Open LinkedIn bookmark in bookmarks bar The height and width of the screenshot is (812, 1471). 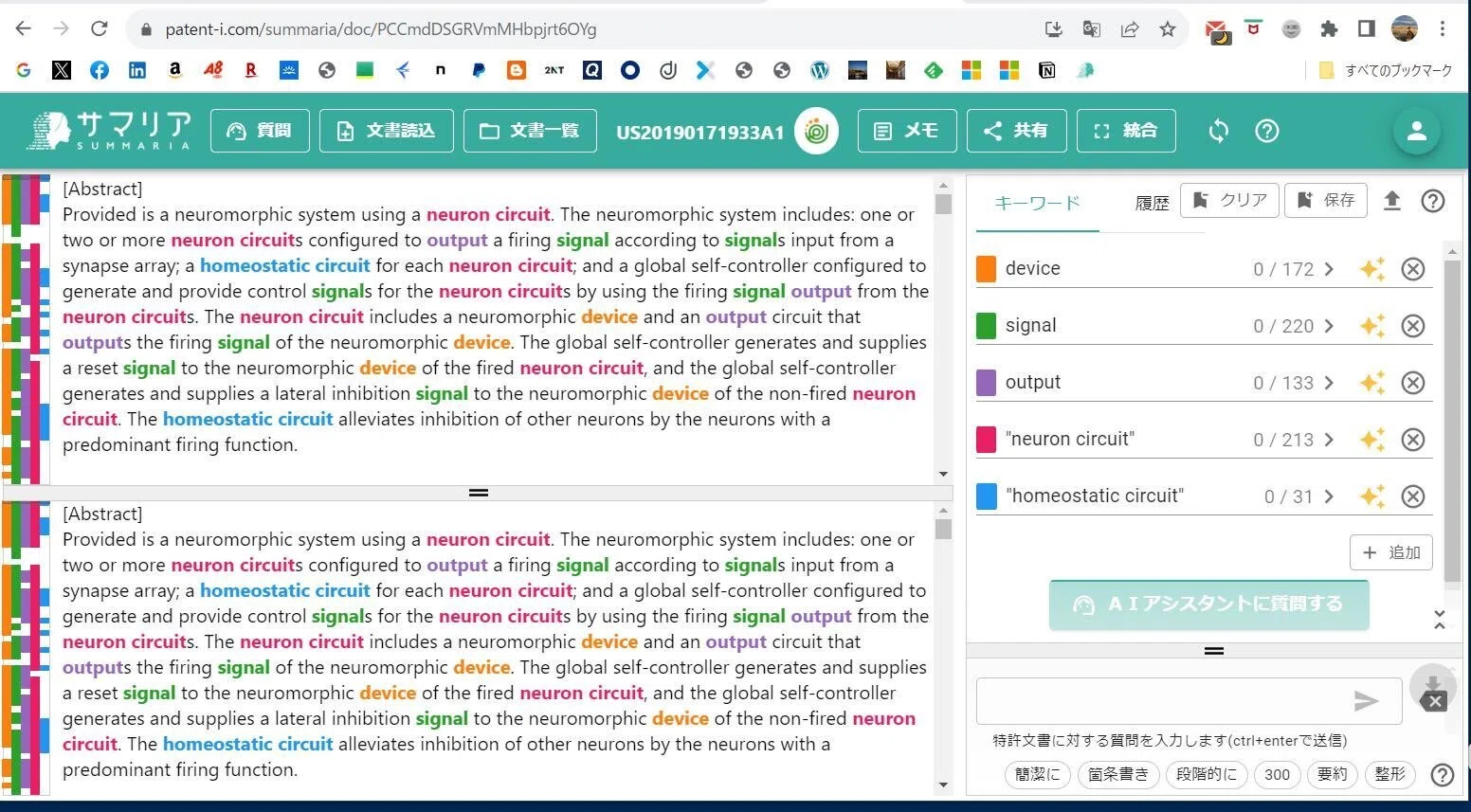click(x=137, y=70)
